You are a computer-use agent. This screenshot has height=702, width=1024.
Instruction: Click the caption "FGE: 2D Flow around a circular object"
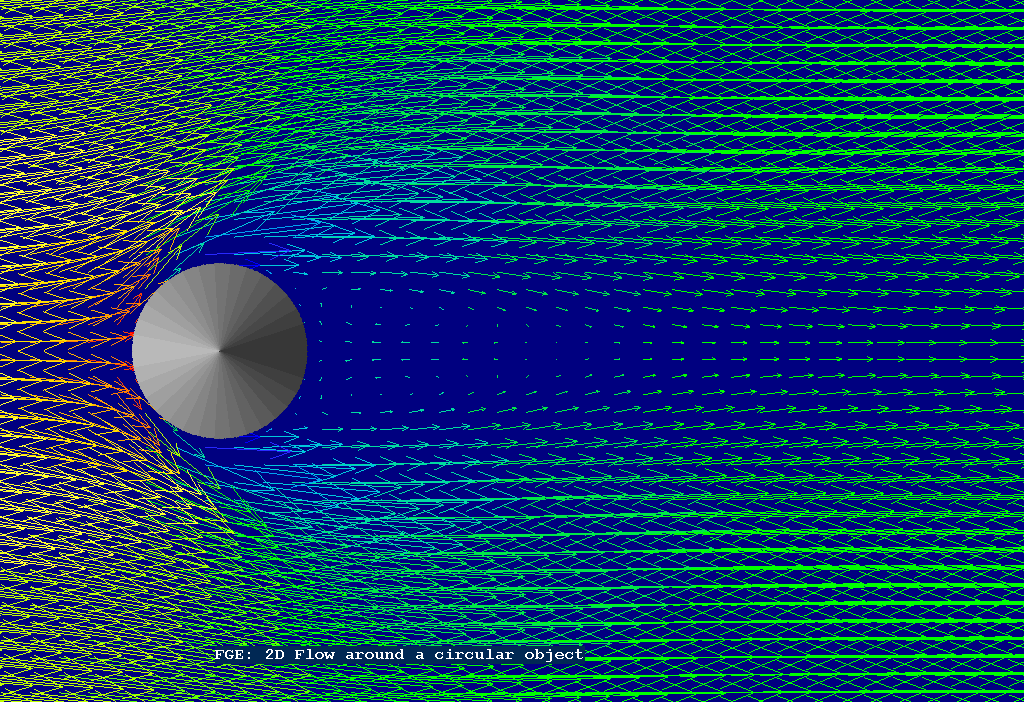[x=398, y=654]
